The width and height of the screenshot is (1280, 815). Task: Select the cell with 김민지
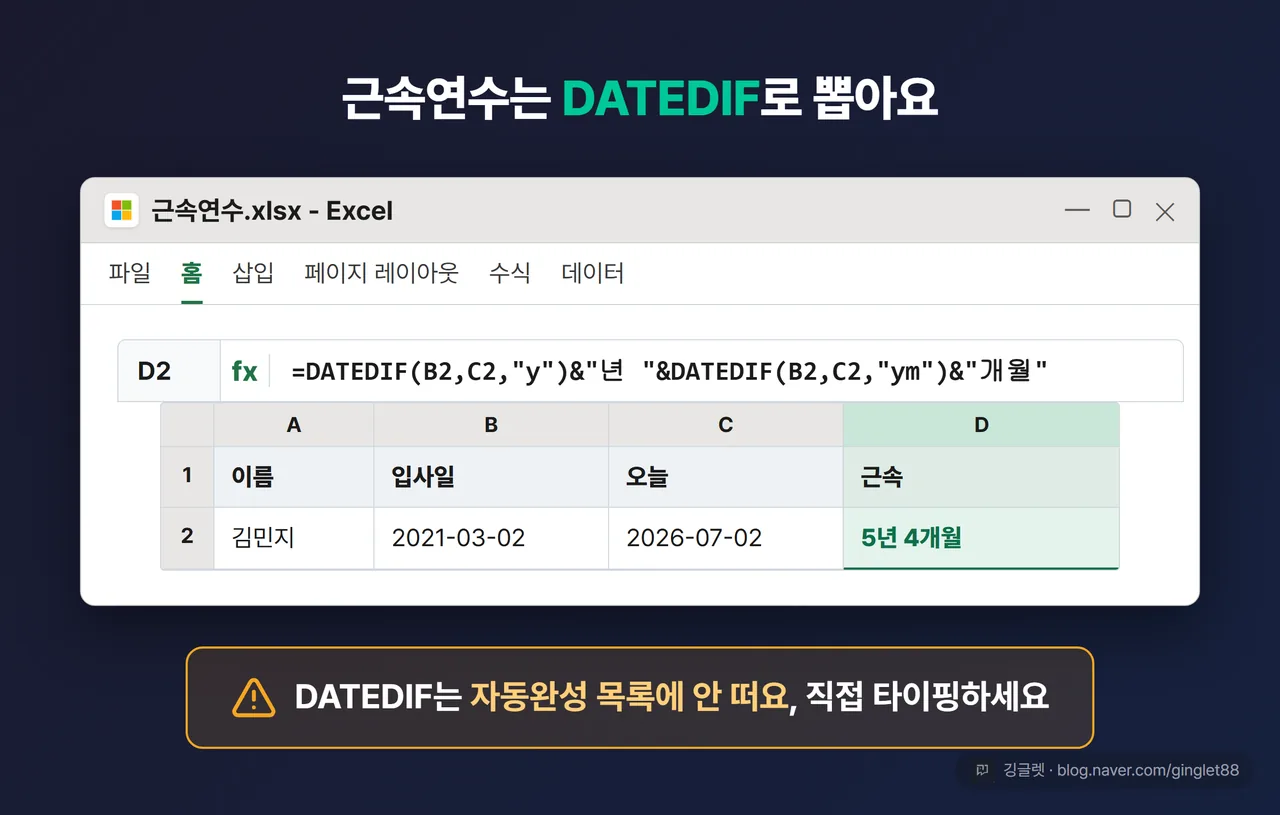tap(294, 538)
